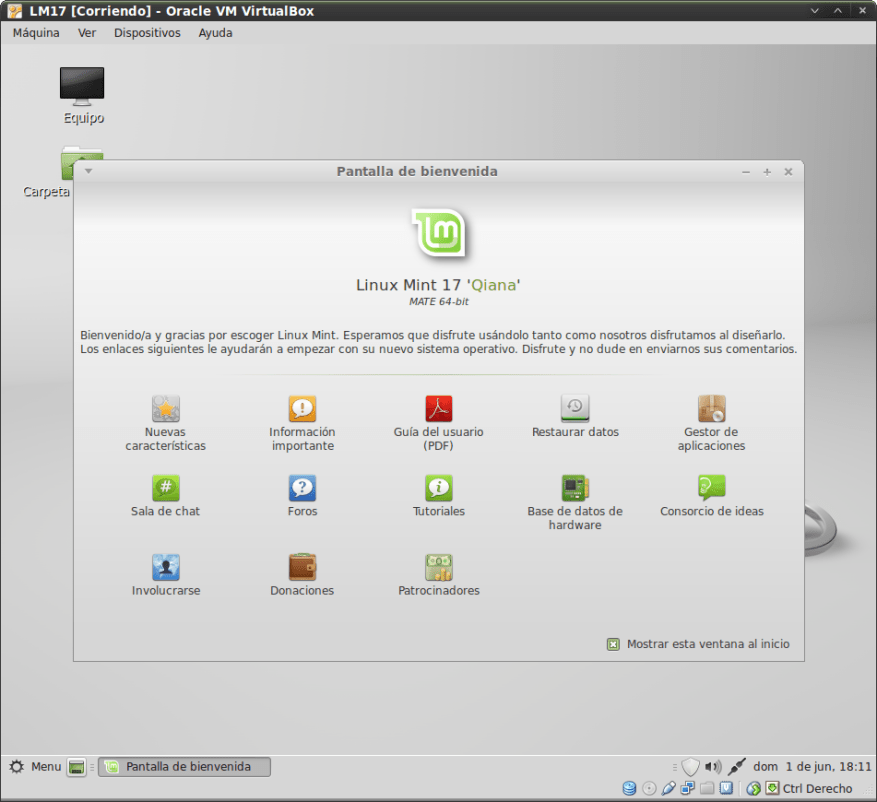Visit the Foros question icon

coord(302,487)
